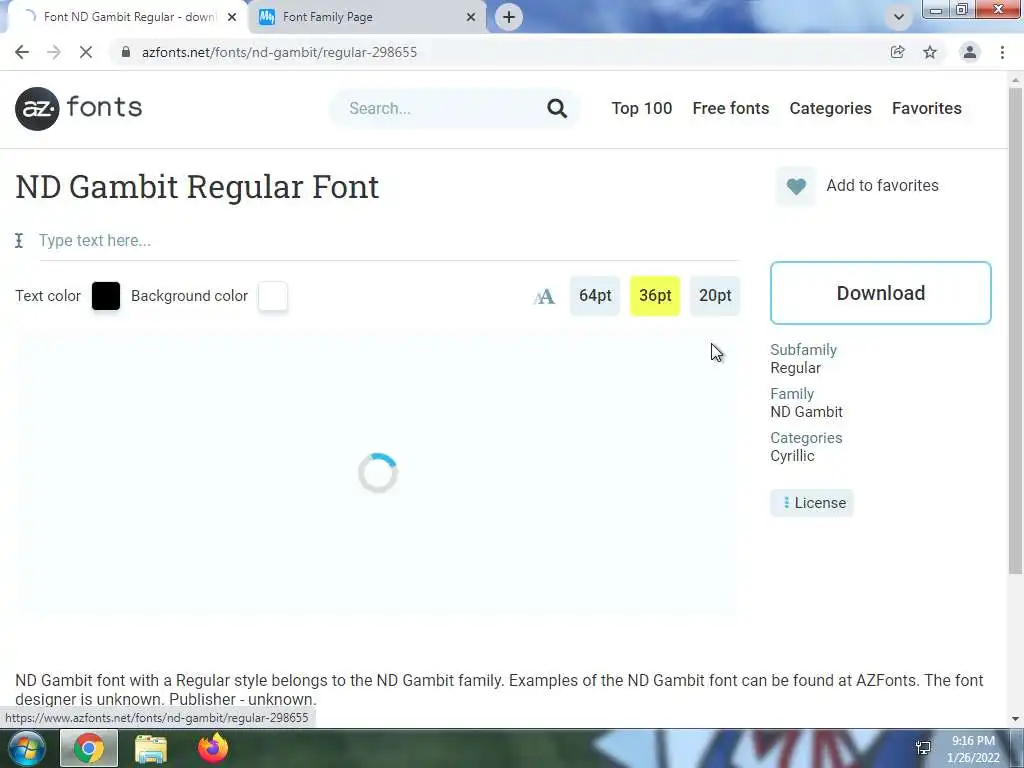Image resolution: width=1024 pixels, height=768 pixels.
Task: Bookmark page with star icon
Action: pos(930,52)
